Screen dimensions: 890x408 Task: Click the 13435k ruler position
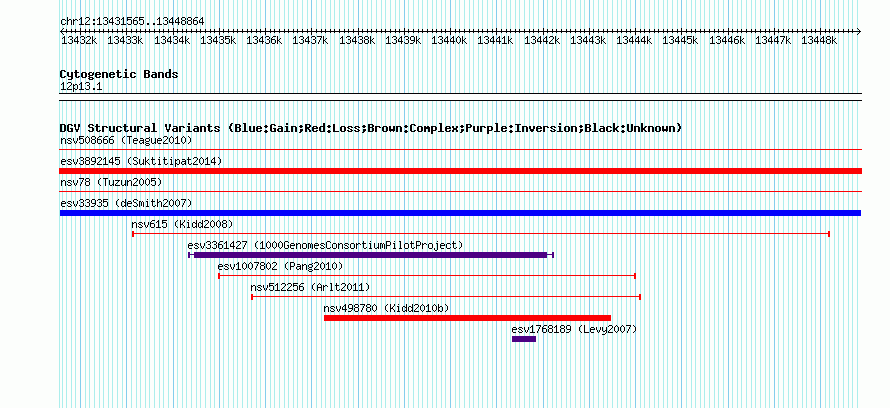[x=217, y=40]
